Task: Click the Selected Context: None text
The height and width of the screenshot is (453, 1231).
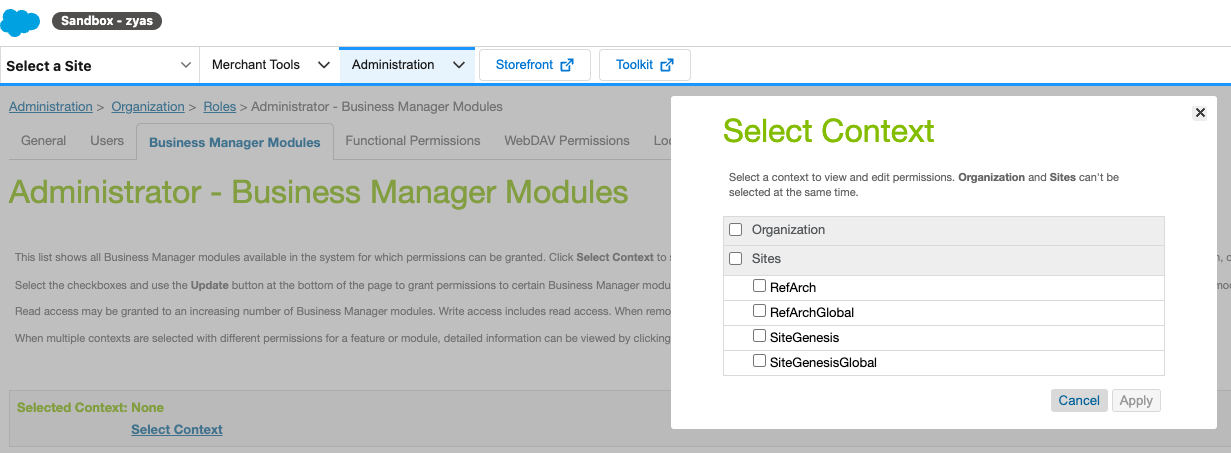Action: pos(90,408)
